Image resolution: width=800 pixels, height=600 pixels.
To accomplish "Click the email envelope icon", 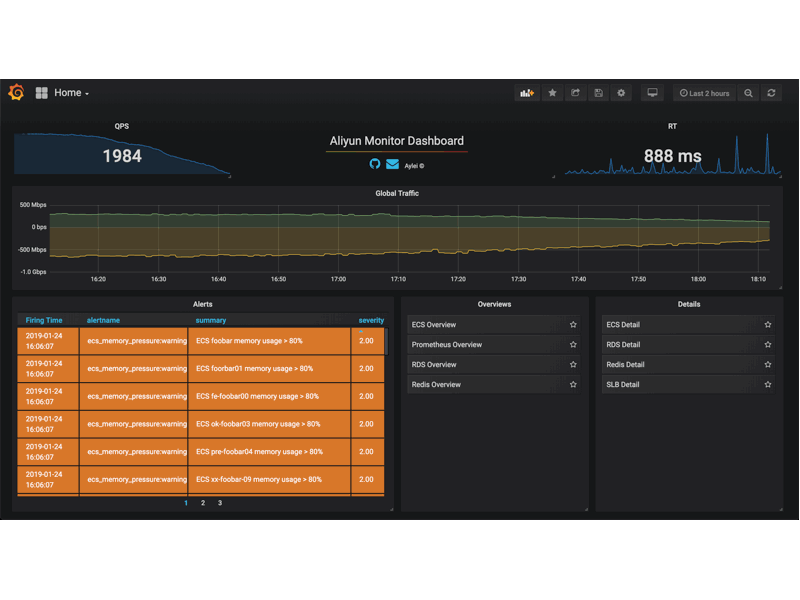I will click(x=392, y=164).
